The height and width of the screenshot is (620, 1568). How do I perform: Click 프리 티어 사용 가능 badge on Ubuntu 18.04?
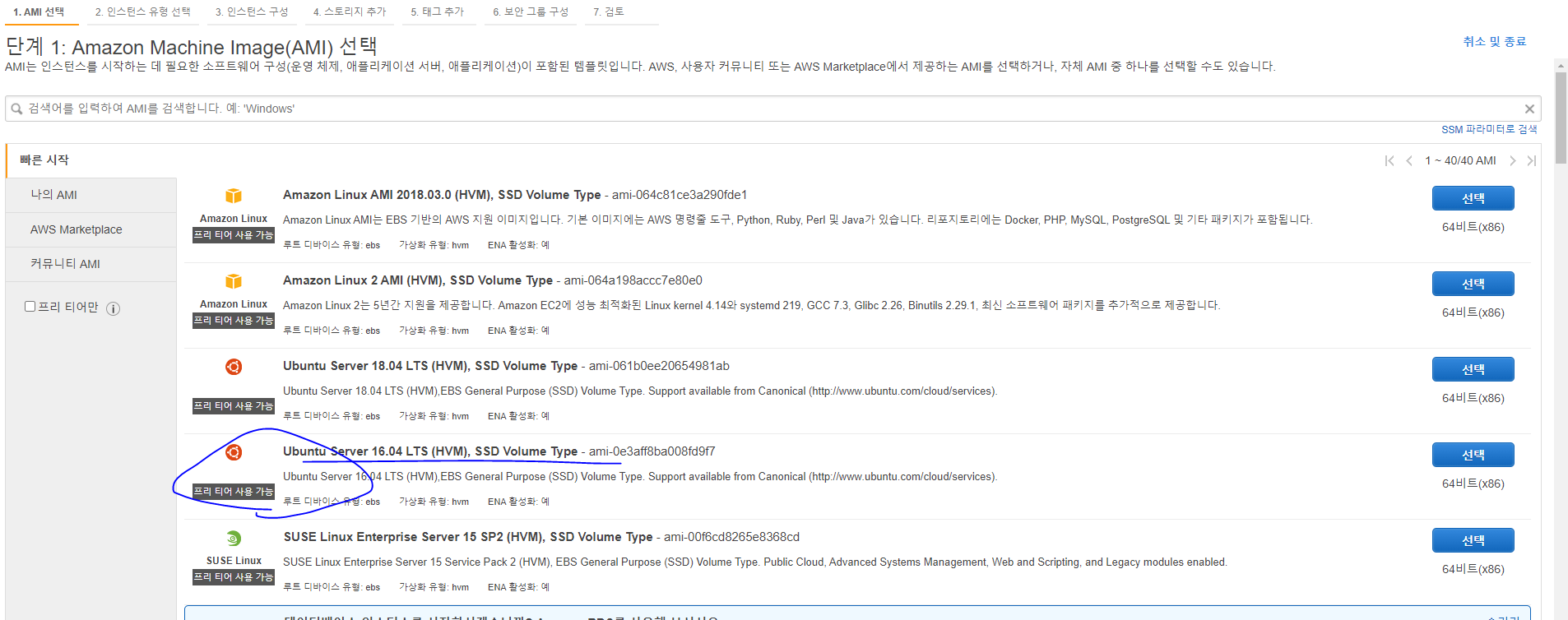click(234, 406)
